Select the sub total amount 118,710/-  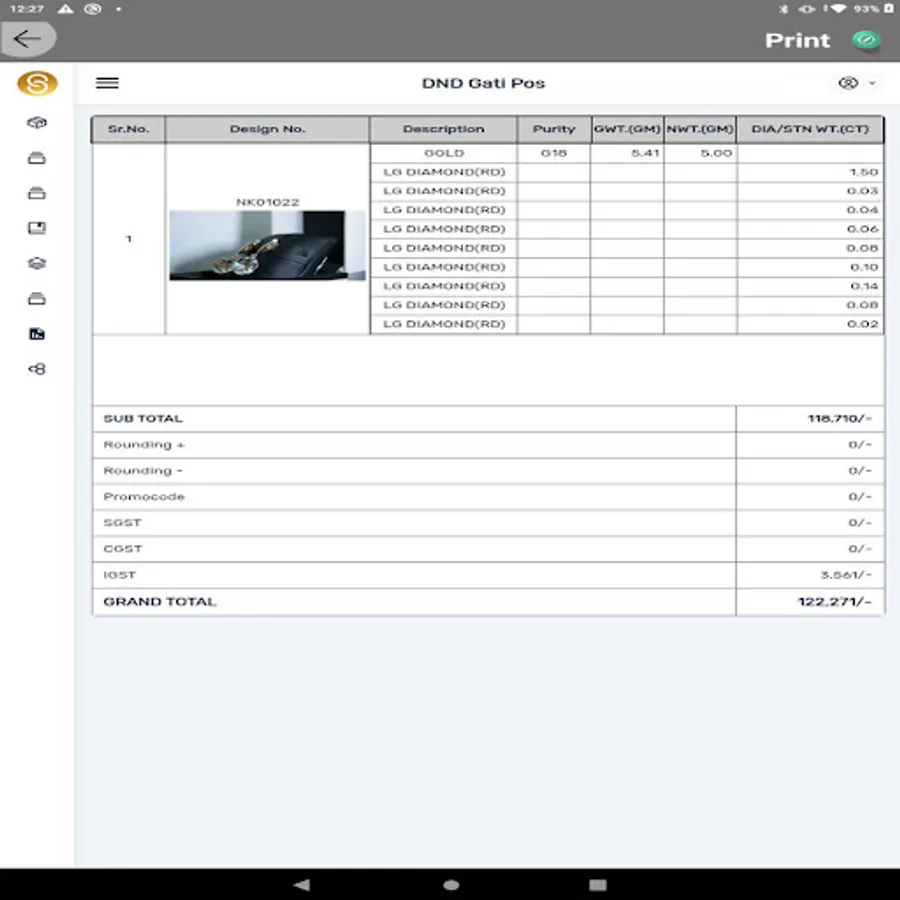(839, 418)
